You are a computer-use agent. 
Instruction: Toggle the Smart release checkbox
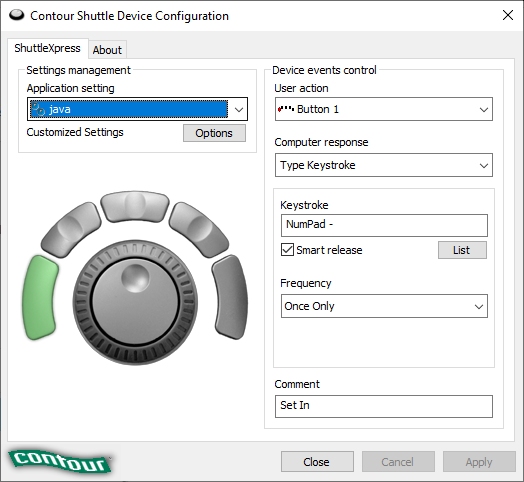tap(287, 250)
